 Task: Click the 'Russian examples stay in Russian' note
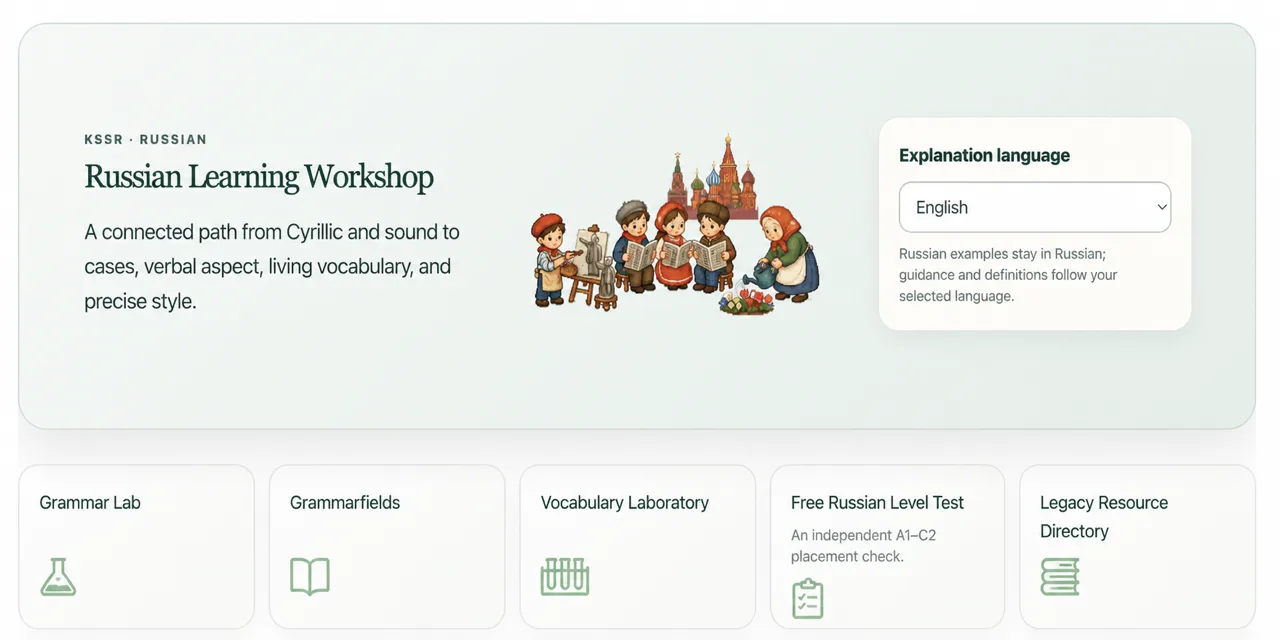click(1008, 275)
